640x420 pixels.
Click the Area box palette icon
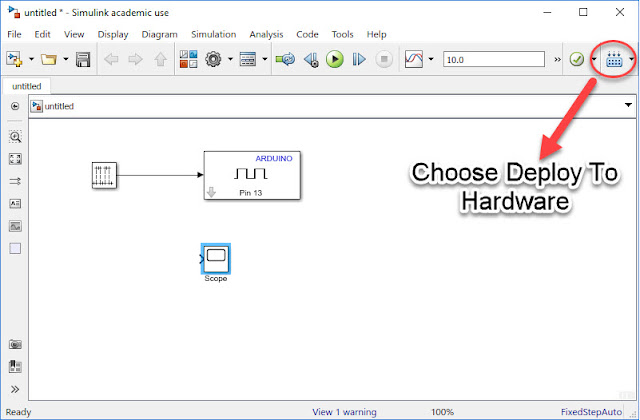15,248
